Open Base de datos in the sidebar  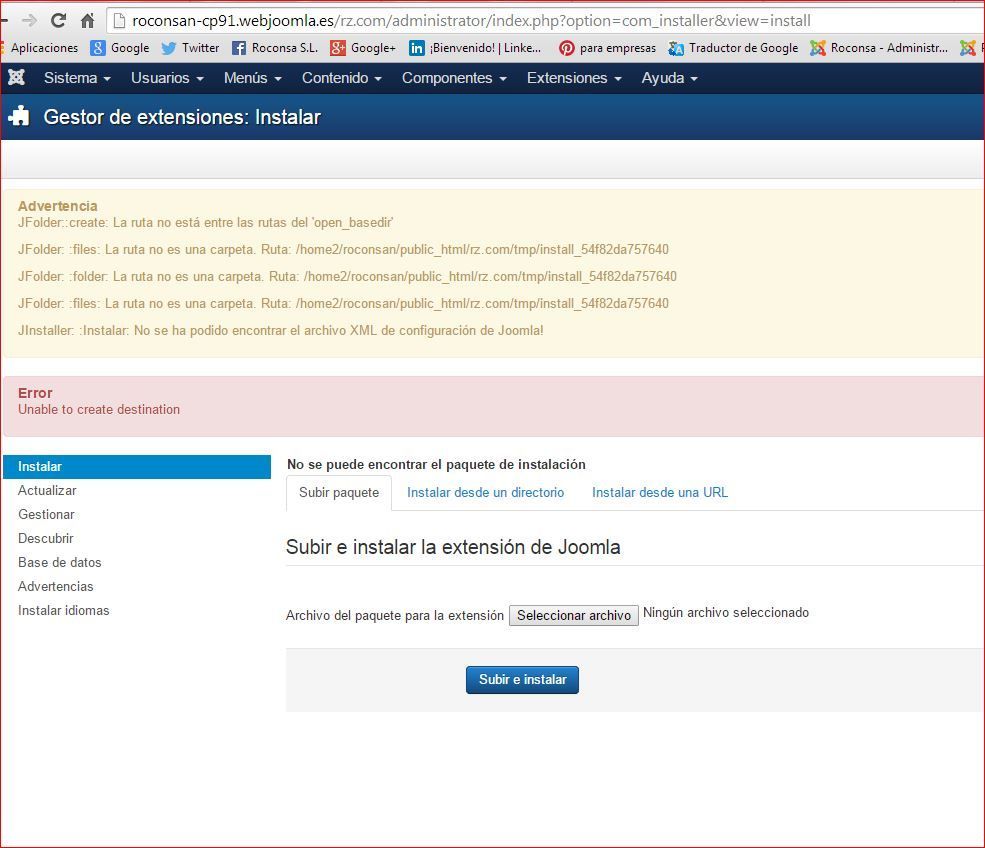(60, 562)
